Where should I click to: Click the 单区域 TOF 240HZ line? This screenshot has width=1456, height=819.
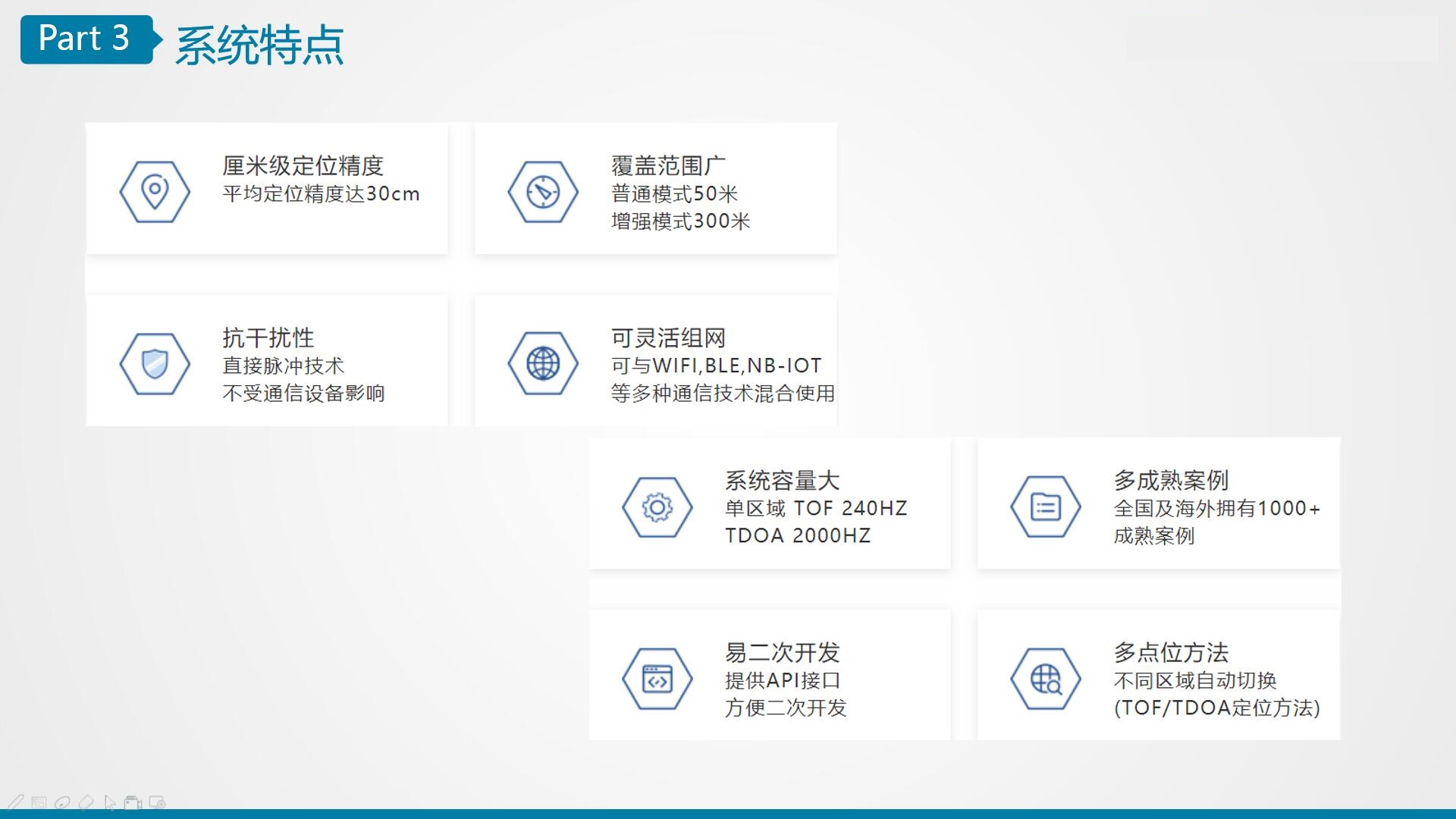pyautogui.click(x=816, y=508)
